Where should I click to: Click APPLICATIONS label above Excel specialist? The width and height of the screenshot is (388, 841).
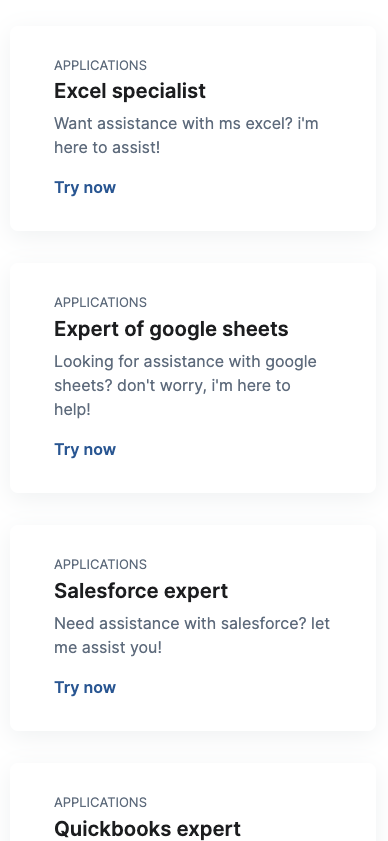pyautogui.click(x=100, y=65)
